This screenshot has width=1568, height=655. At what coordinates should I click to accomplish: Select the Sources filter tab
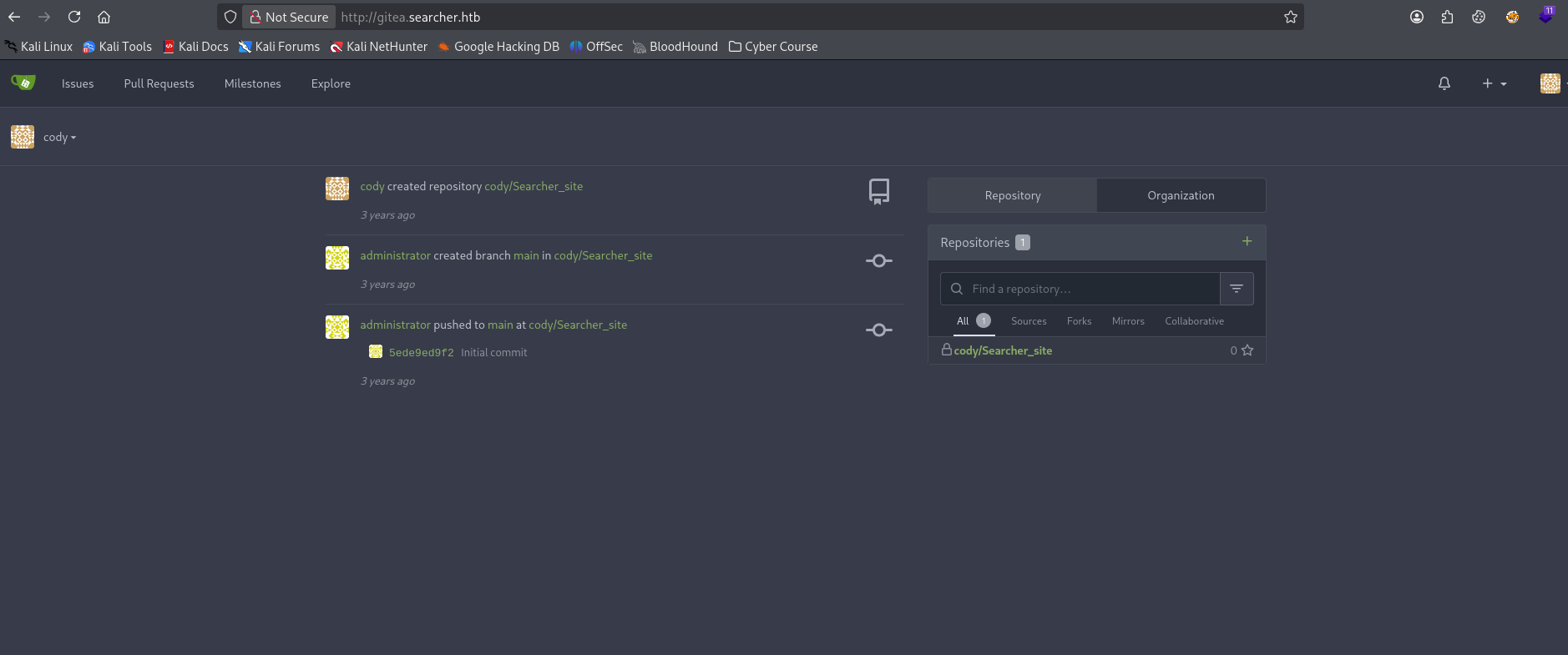[1029, 321]
